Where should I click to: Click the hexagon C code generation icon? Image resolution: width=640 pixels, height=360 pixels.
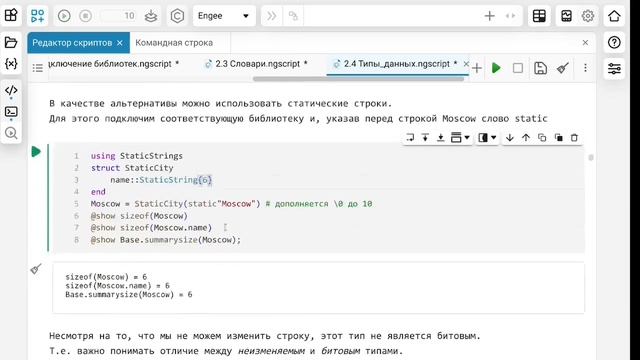(177, 16)
